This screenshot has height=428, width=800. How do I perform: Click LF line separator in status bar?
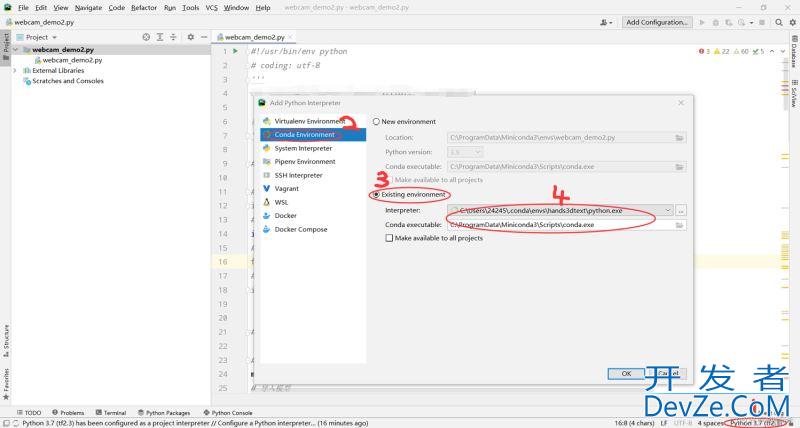pos(664,423)
